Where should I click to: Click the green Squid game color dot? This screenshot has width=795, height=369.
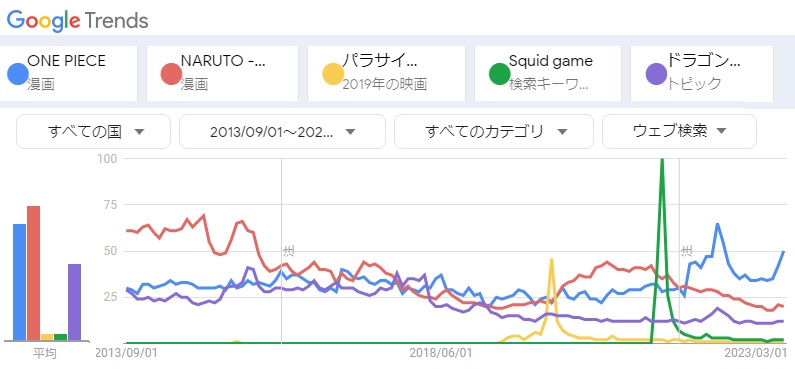499,73
